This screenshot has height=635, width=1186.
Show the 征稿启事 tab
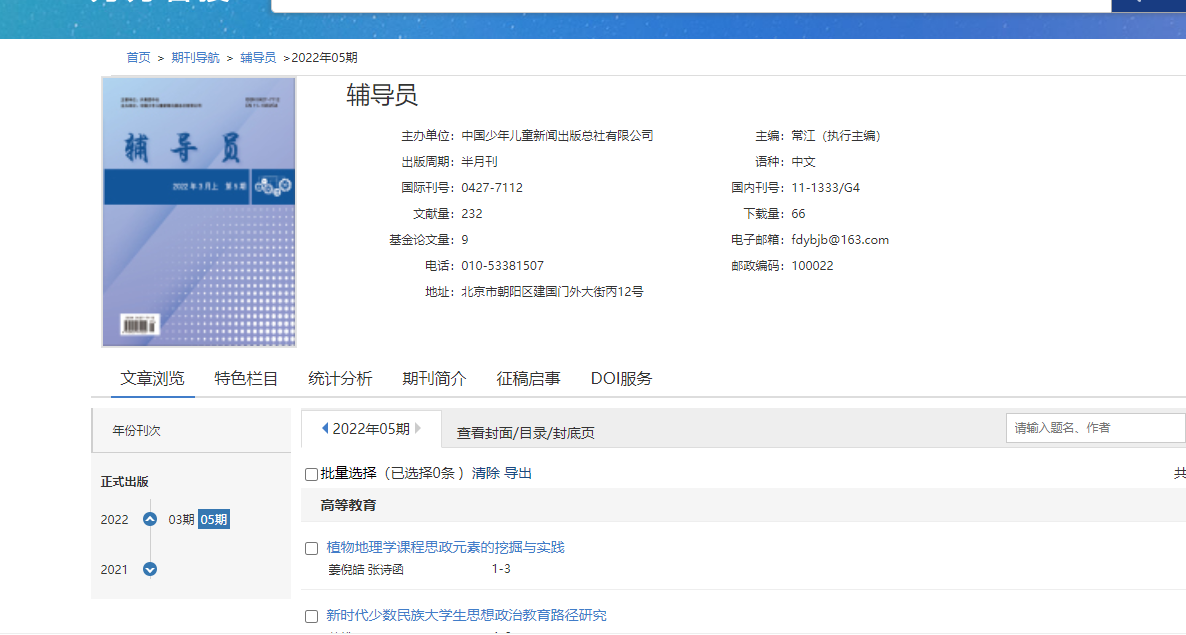(528, 378)
